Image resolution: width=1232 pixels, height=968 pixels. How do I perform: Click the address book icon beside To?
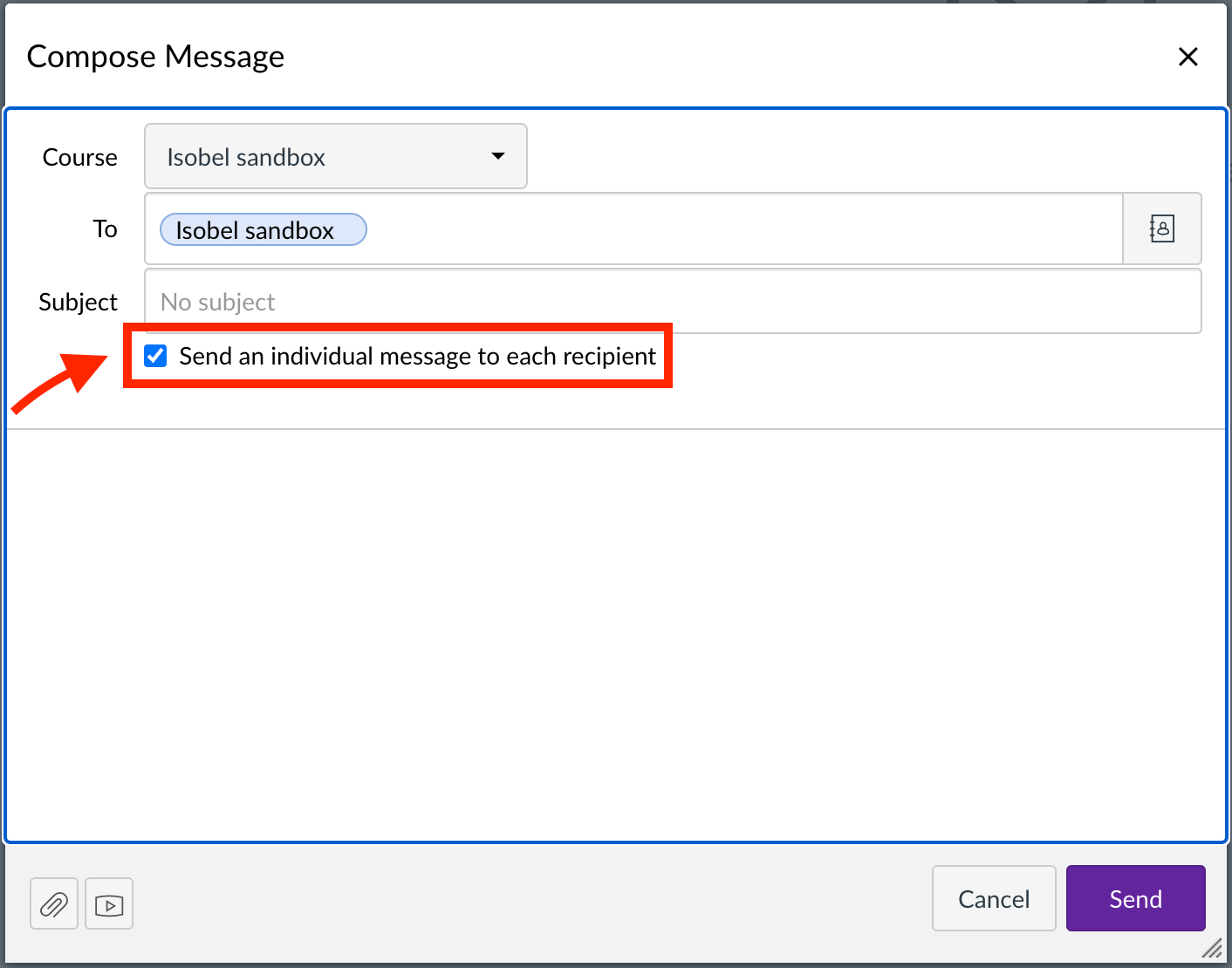(x=1162, y=228)
